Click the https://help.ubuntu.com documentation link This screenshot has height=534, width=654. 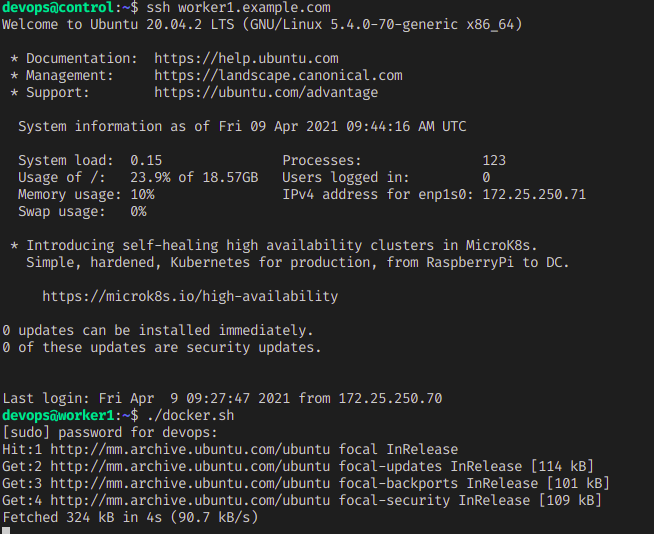pos(246,58)
